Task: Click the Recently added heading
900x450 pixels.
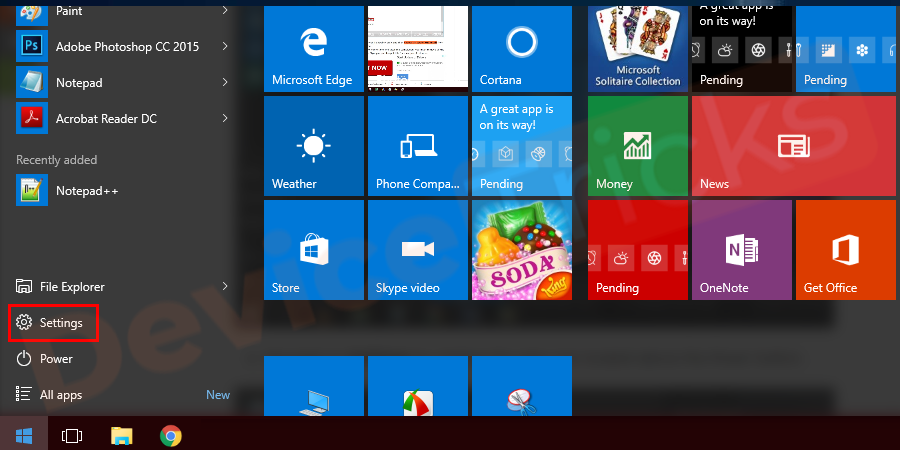Action: 56,160
